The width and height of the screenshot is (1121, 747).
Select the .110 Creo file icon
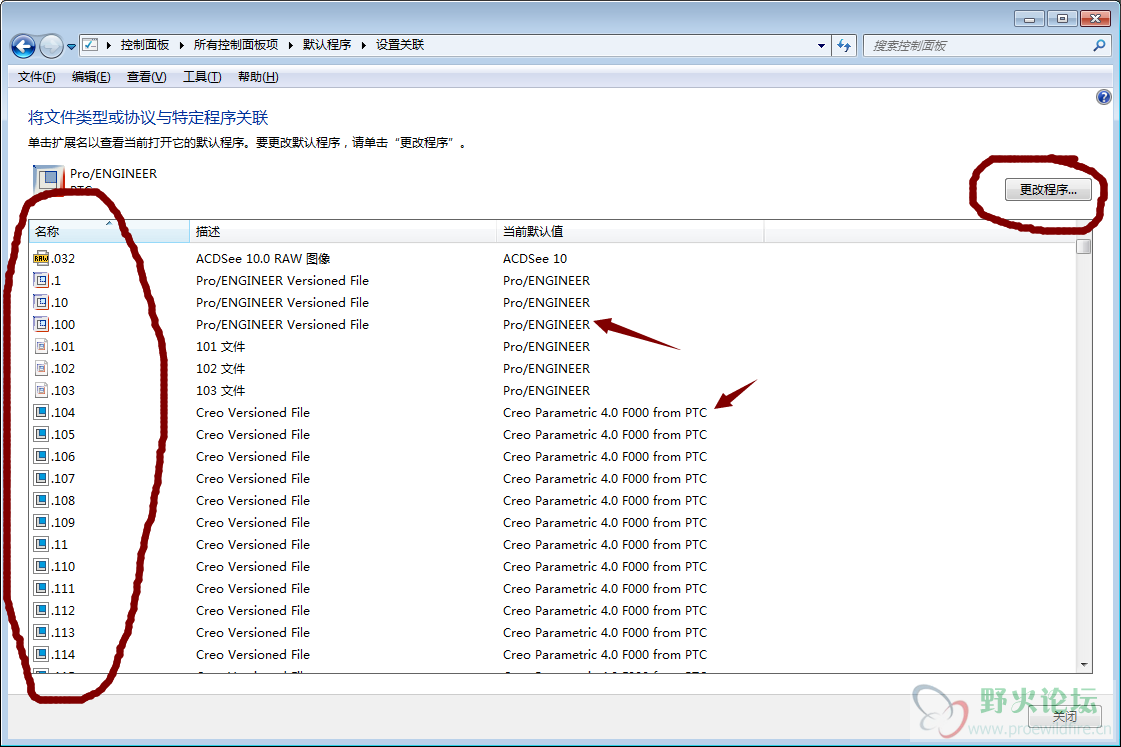tap(41, 567)
